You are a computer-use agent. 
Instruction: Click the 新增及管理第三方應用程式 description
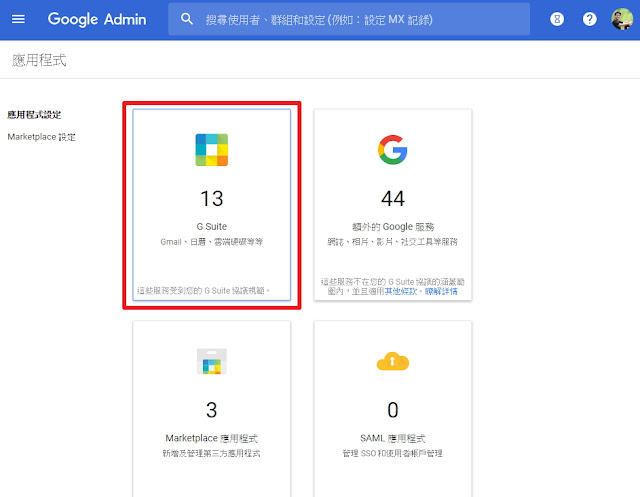pos(211,453)
